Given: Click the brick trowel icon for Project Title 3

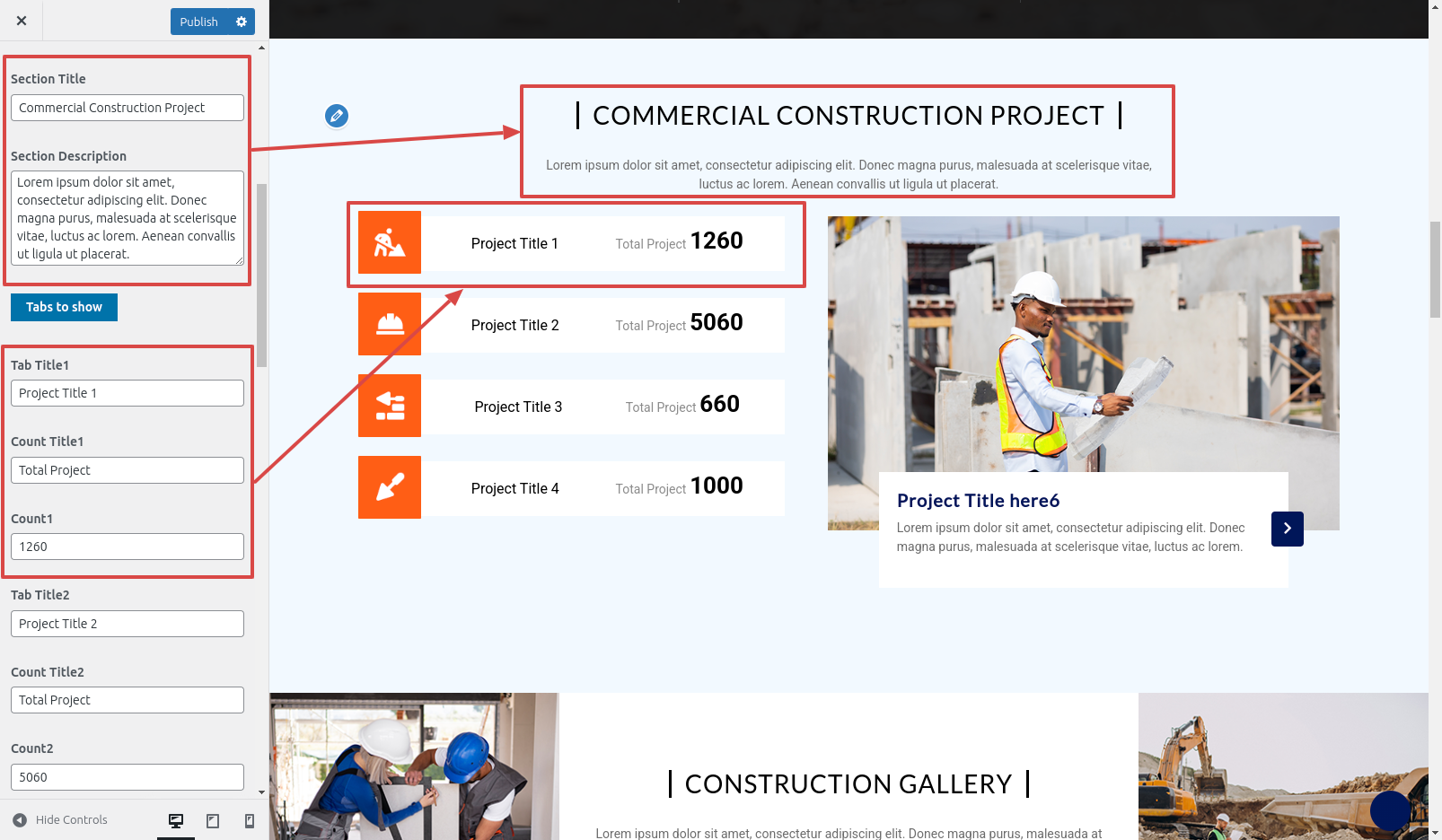Looking at the screenshot, I should pos(390,406).
